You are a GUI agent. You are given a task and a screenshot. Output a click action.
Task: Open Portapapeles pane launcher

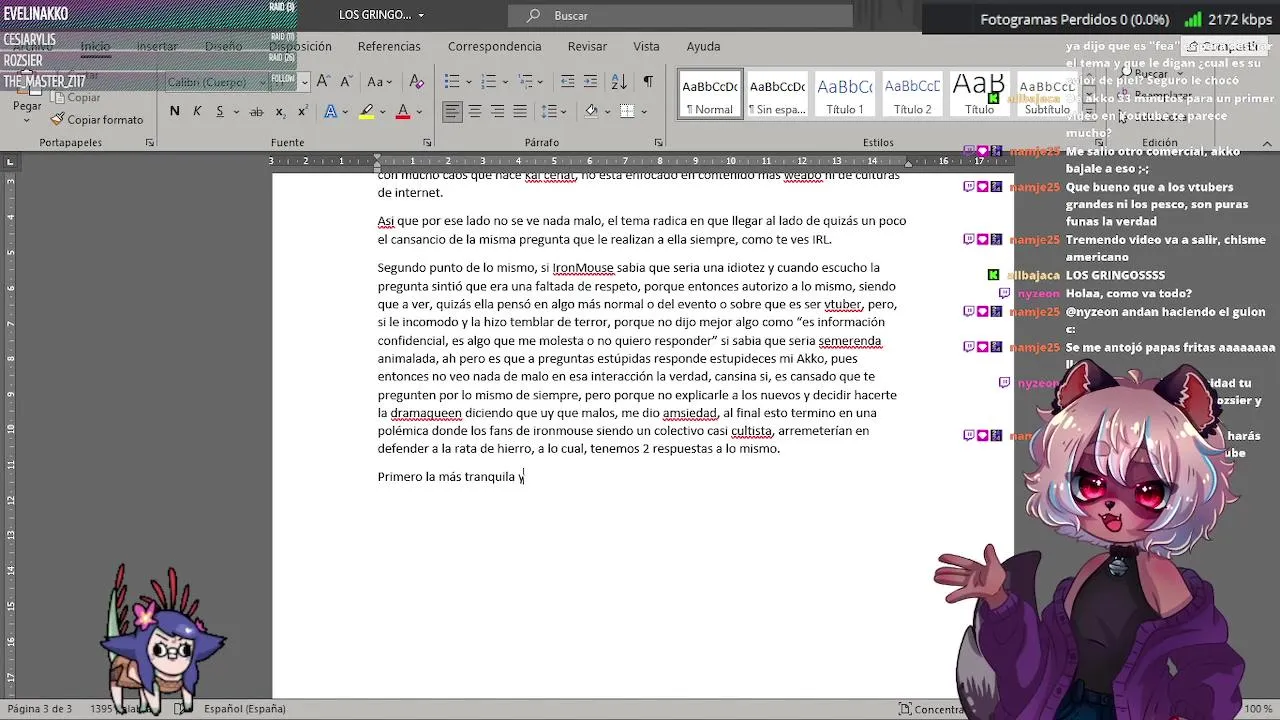pos(150,143)
